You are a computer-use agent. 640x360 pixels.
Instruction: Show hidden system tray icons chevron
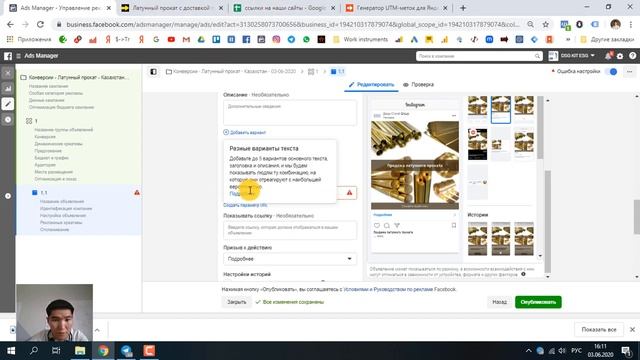click(x=529, y=351)
